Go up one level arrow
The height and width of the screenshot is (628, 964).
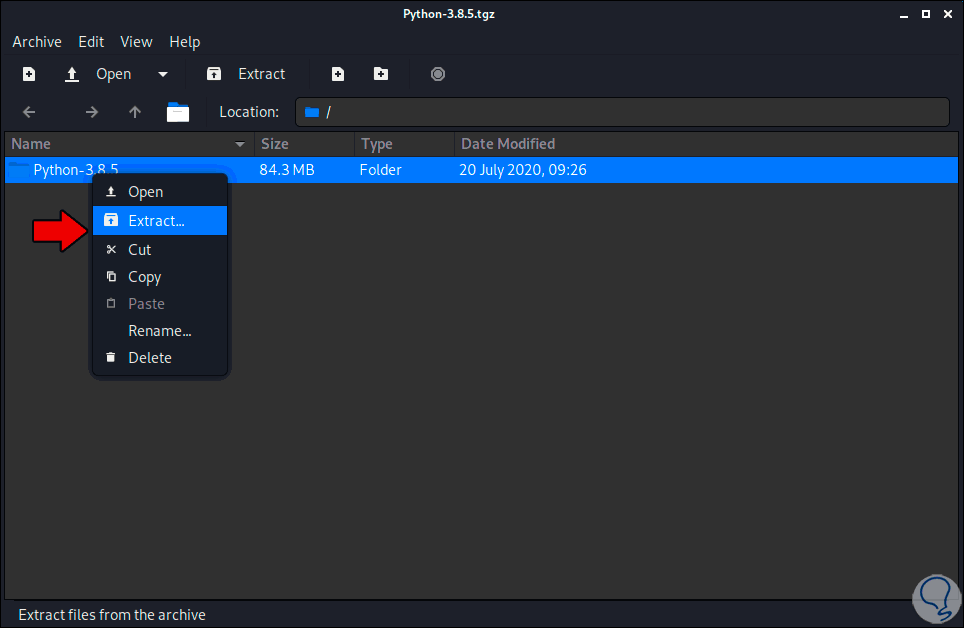[135, 112]
